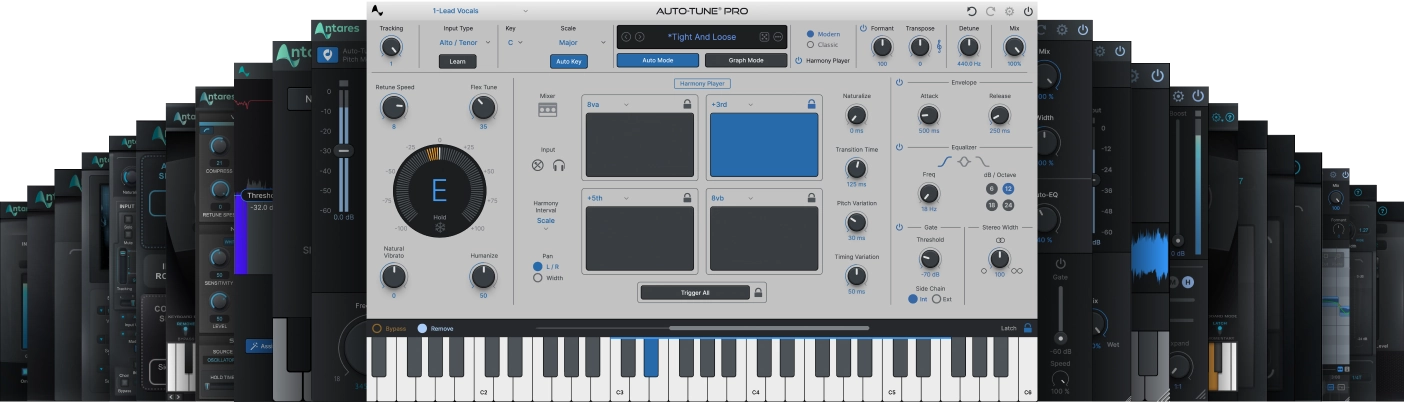Switch to Graph Mode

(745, 60)
